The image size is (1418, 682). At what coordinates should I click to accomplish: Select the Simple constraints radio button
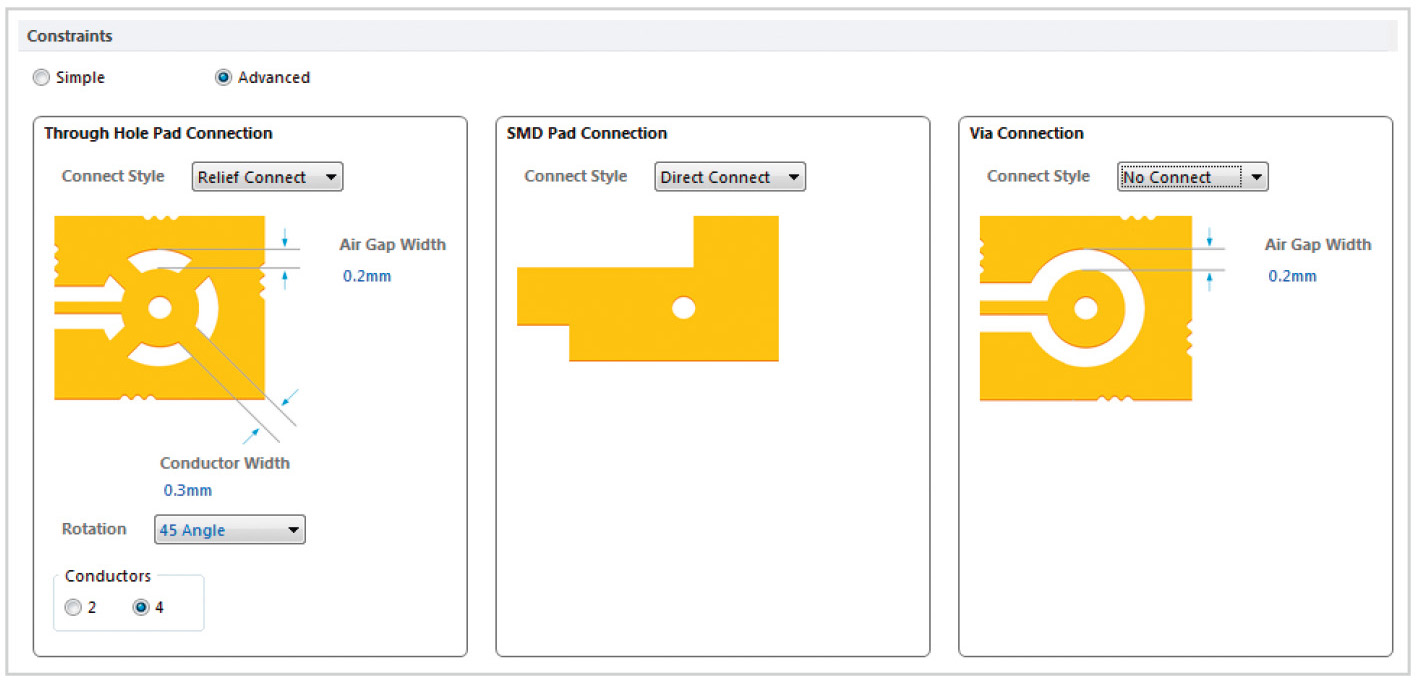click(x=42, y=78)
